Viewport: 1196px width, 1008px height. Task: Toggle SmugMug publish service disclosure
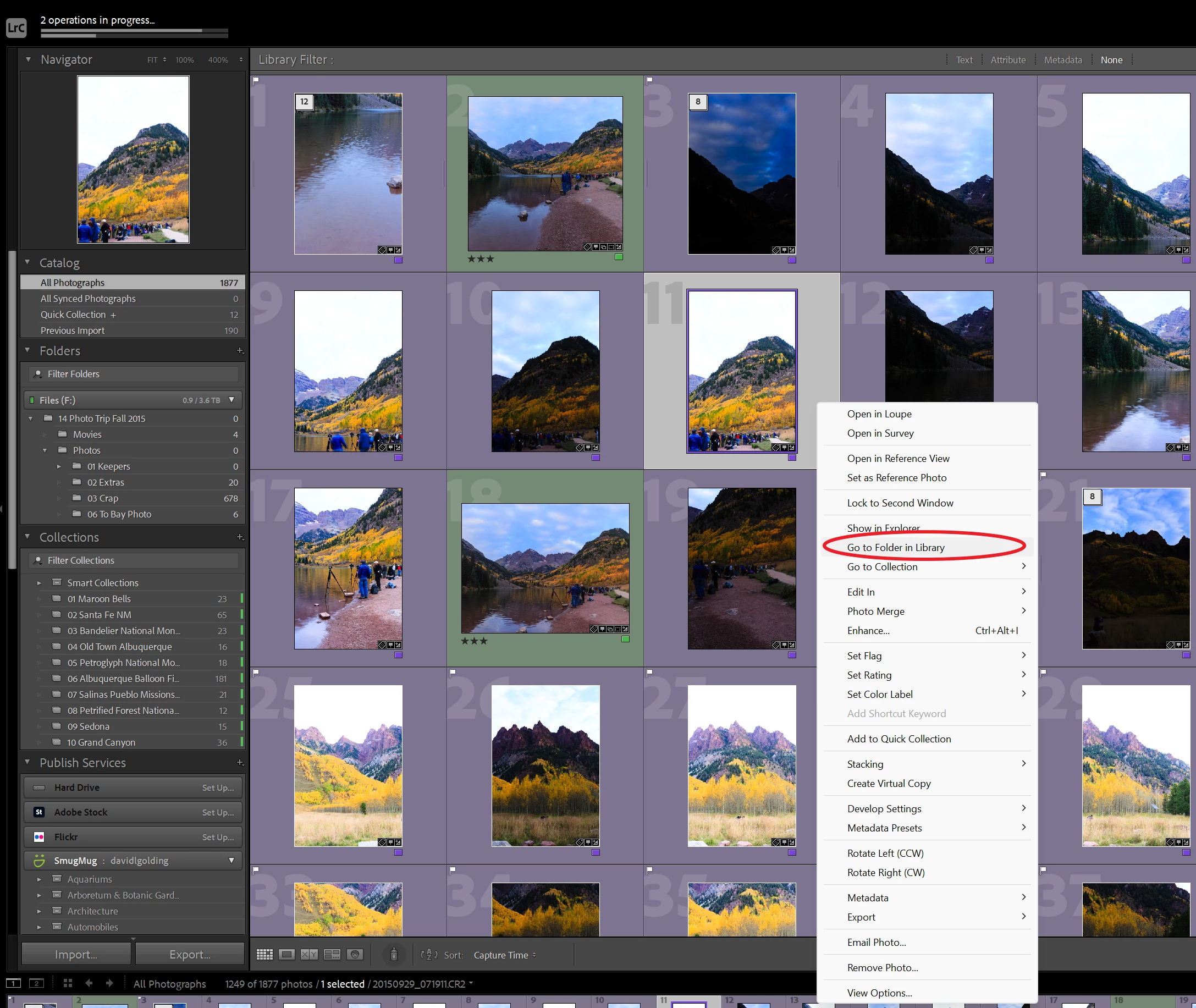click(x=231, y=860)
